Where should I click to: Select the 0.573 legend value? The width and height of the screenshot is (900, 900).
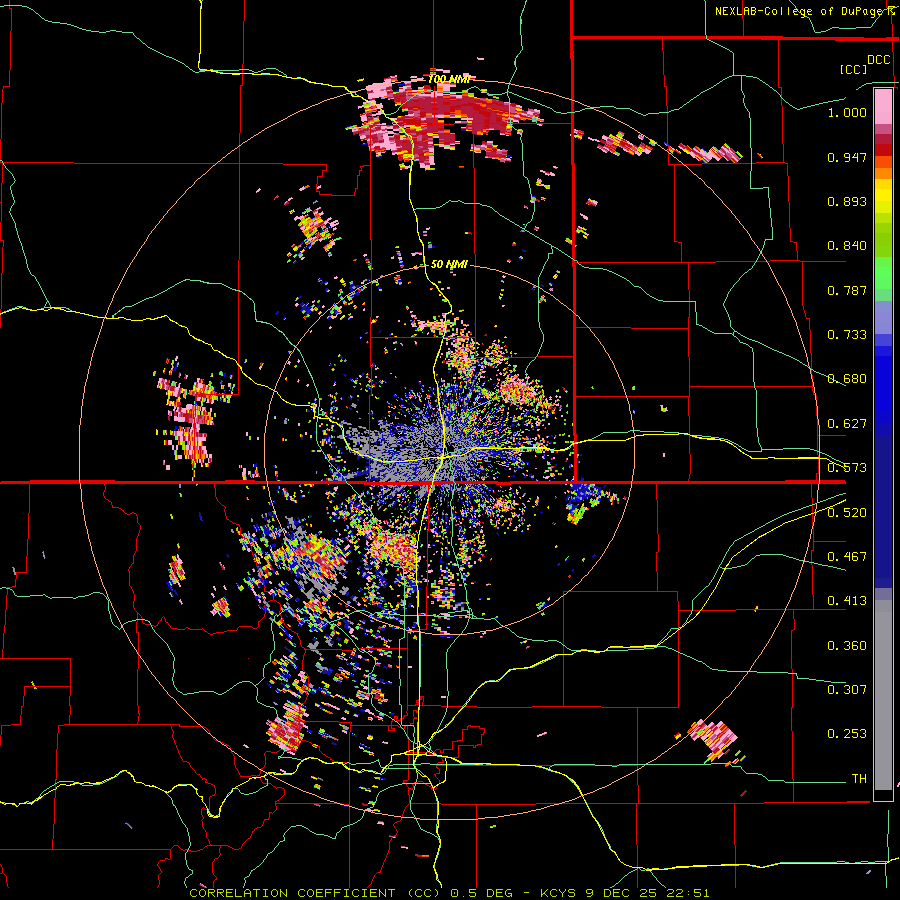tap(847, 468)
